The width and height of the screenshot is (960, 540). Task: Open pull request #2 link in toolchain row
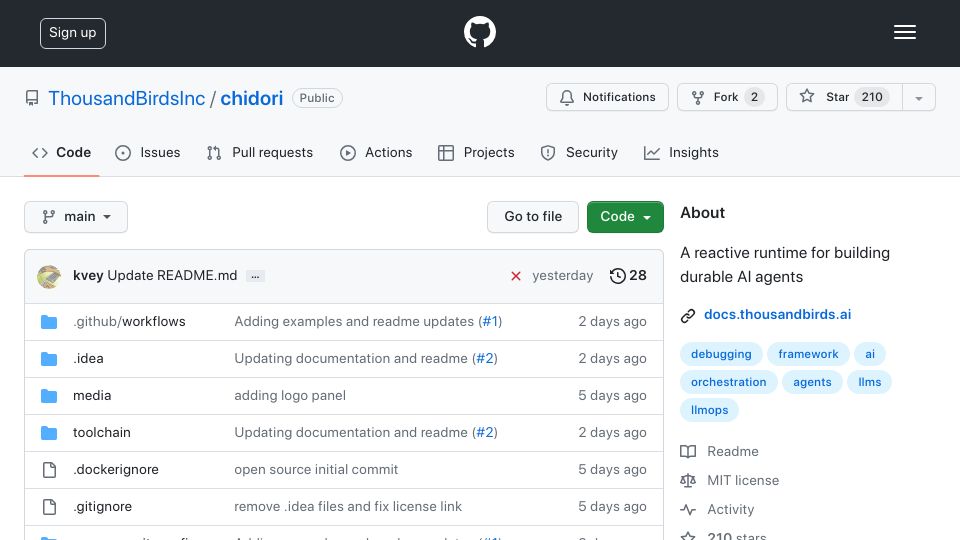coord(485,432)
